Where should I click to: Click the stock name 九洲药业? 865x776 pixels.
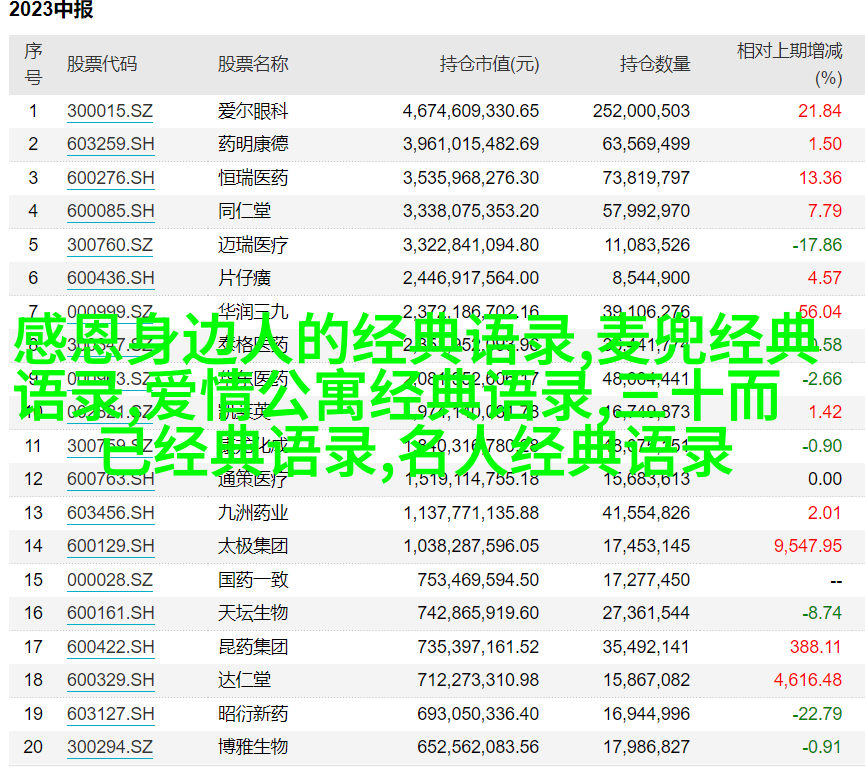pos(253,513)
